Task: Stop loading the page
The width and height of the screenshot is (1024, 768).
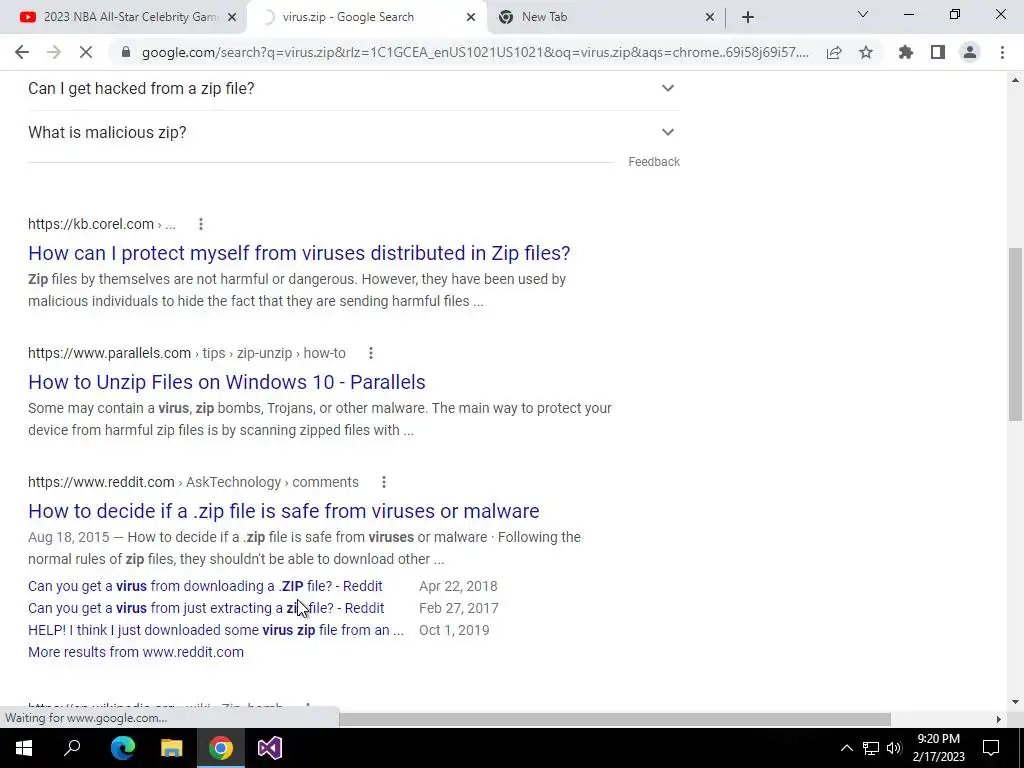Action: [86, 52]
